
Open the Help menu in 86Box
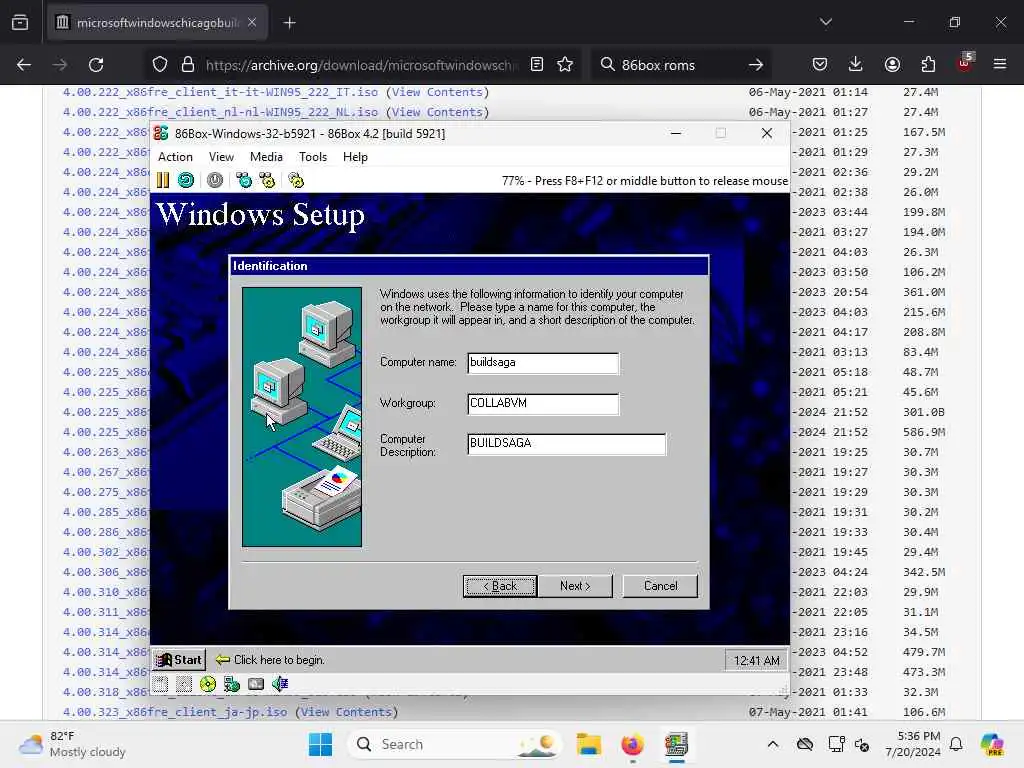pyautogui.click(x=355, y=157)
